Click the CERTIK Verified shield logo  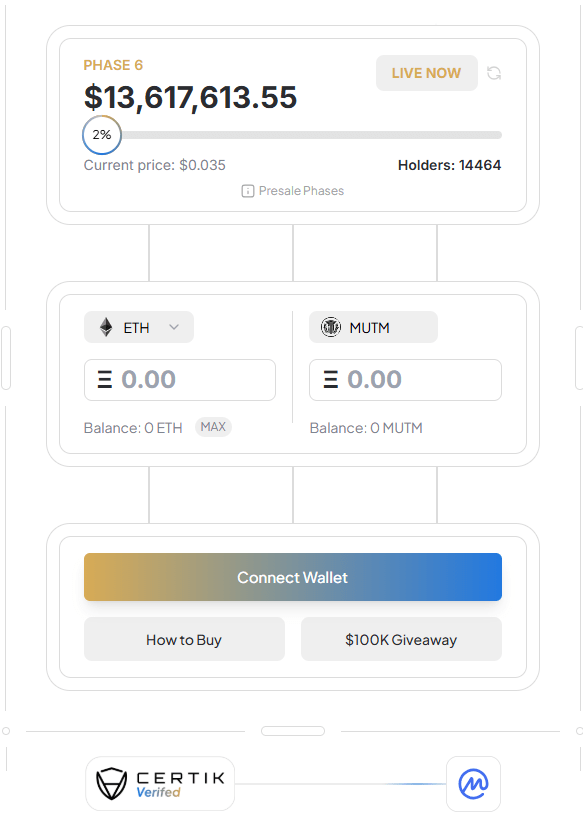click(108, 784)
